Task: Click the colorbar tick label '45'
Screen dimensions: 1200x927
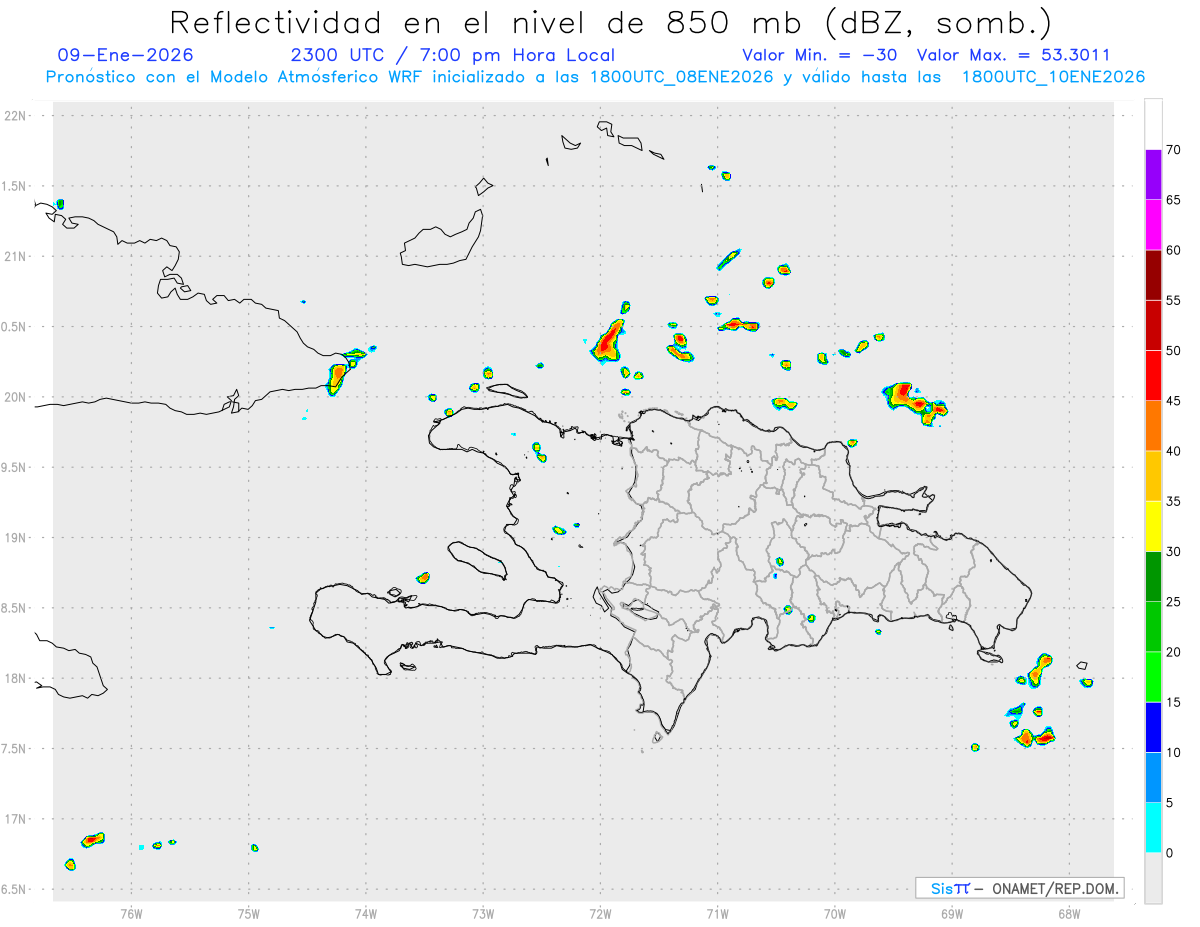Action: pos(1174,401)
